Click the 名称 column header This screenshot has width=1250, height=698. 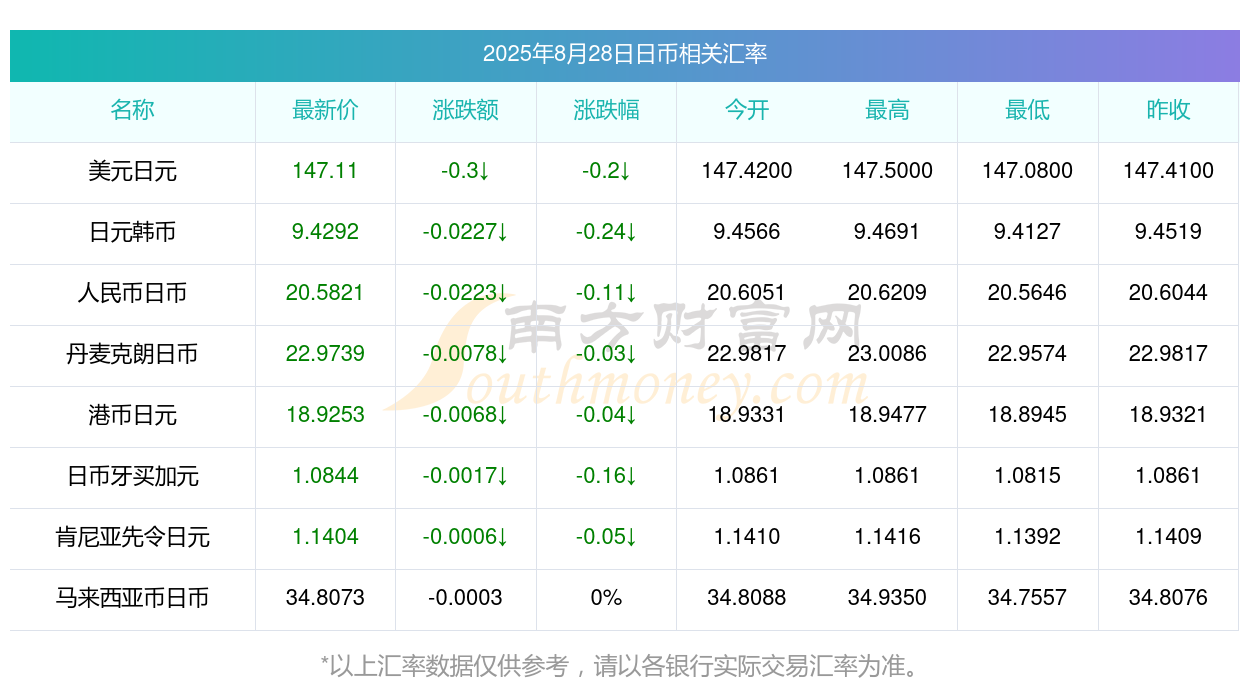click(x=133, y=110)
